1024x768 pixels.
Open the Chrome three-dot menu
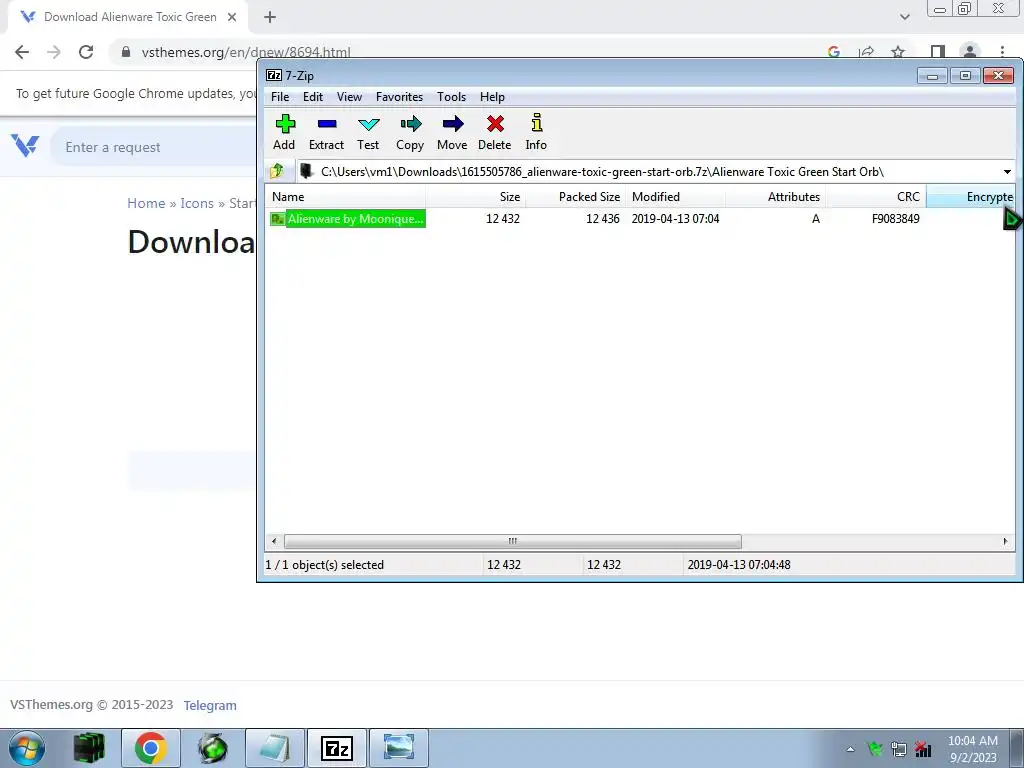point(1002,52)
